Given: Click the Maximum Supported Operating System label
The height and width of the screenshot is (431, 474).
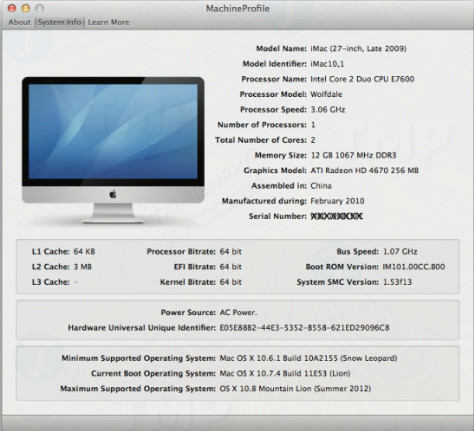Looking at the screenshot, I should [138, 389].
